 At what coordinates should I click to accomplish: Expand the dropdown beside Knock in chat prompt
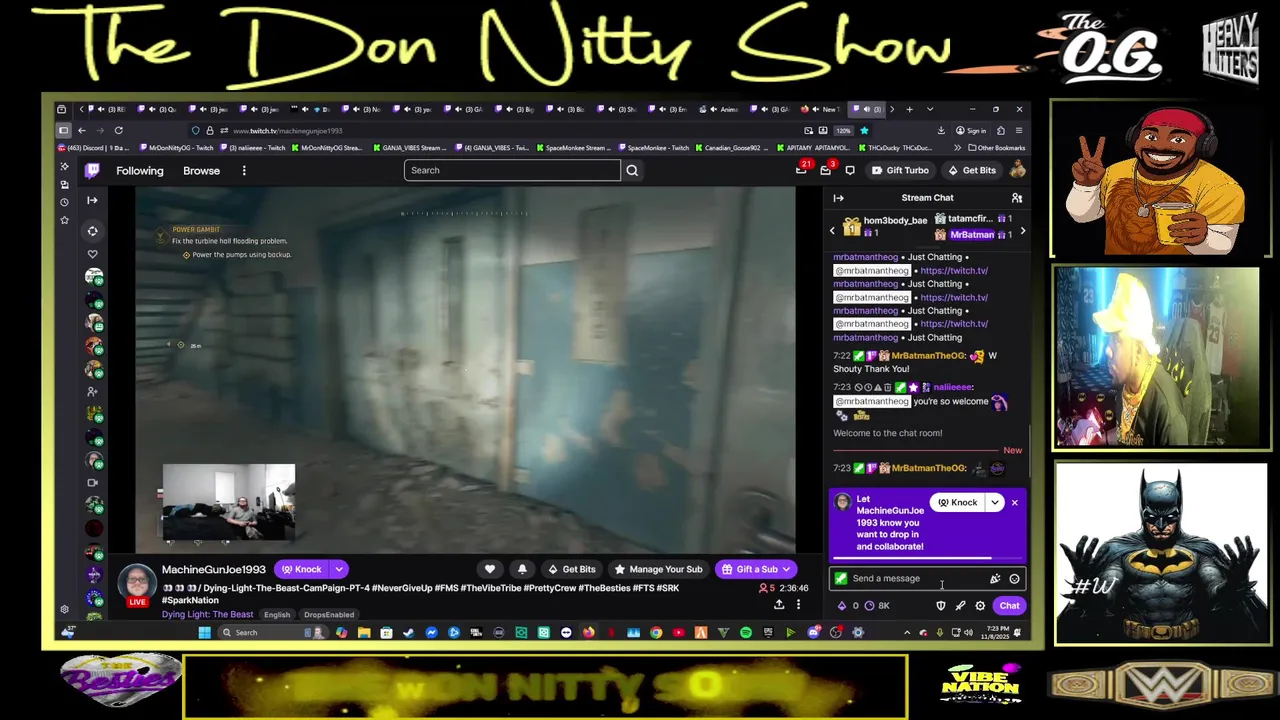click(x=995, y=502)
